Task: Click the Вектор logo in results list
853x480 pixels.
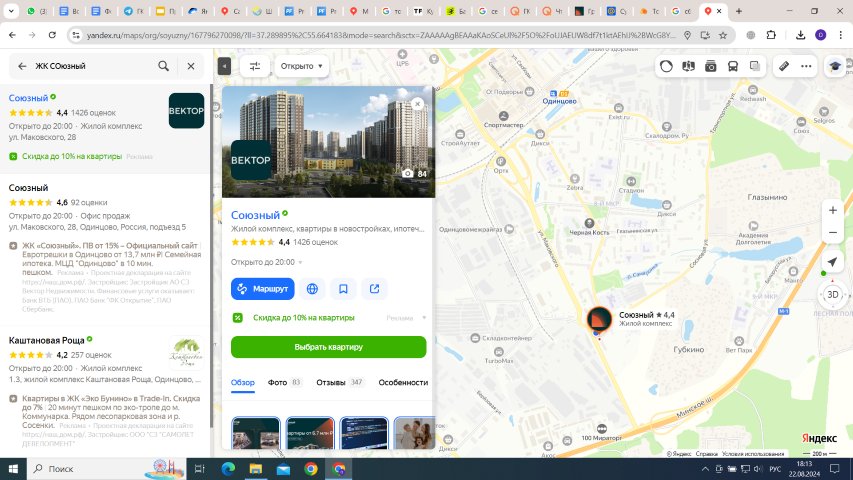Action: (x=186, y=110)
